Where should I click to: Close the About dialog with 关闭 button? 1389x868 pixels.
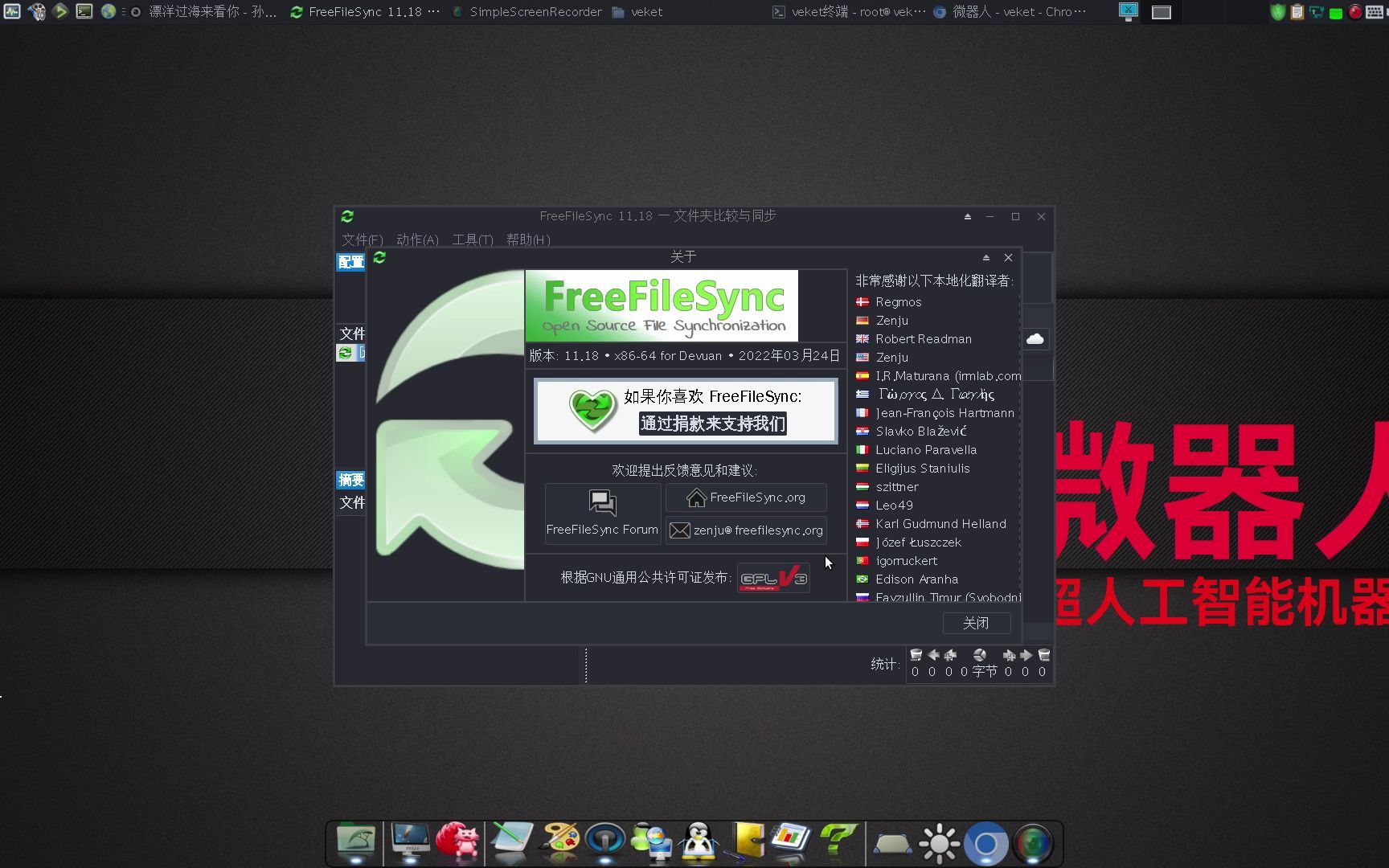pyautogui.click(x=976, y=623)
